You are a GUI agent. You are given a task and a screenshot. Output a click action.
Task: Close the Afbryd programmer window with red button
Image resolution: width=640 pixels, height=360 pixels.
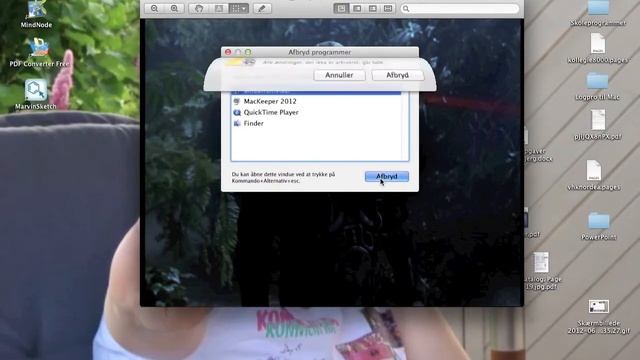228,52
